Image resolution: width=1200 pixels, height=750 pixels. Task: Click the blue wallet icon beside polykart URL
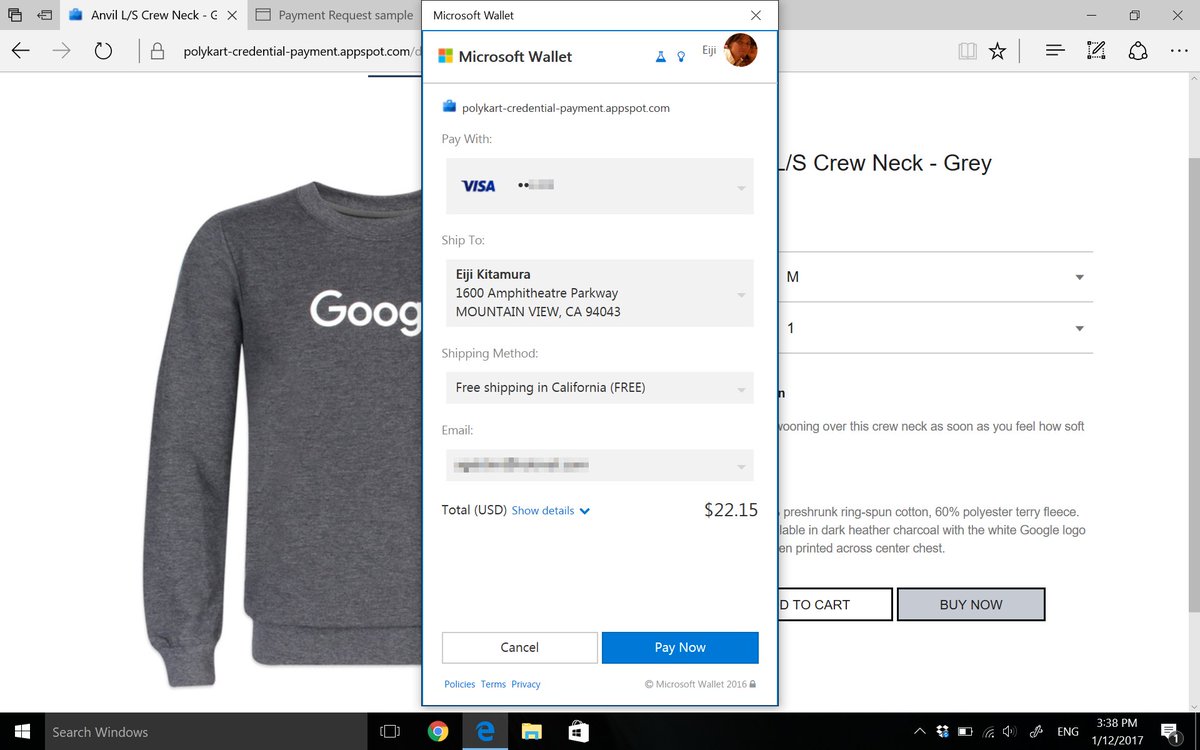coord(449,107)
